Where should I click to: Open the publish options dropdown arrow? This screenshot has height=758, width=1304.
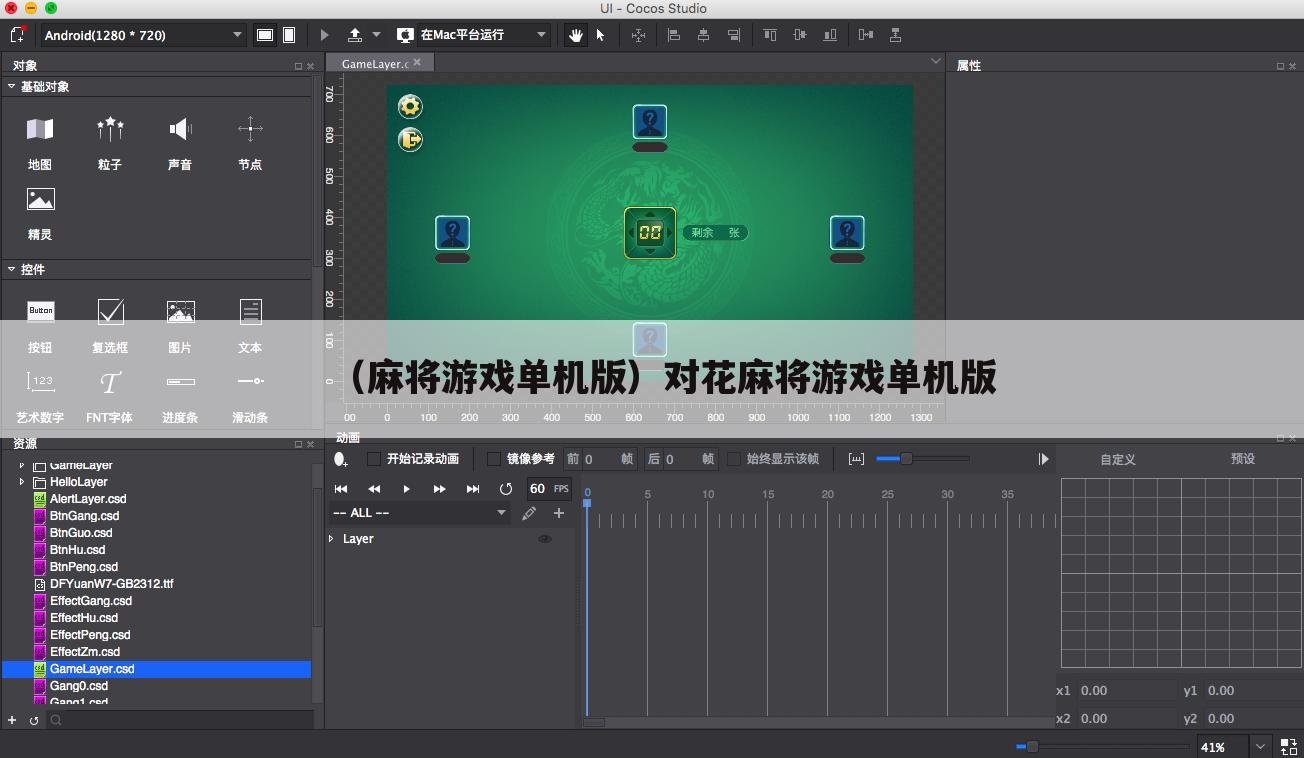pyautogui.click(x=377, y=35)
